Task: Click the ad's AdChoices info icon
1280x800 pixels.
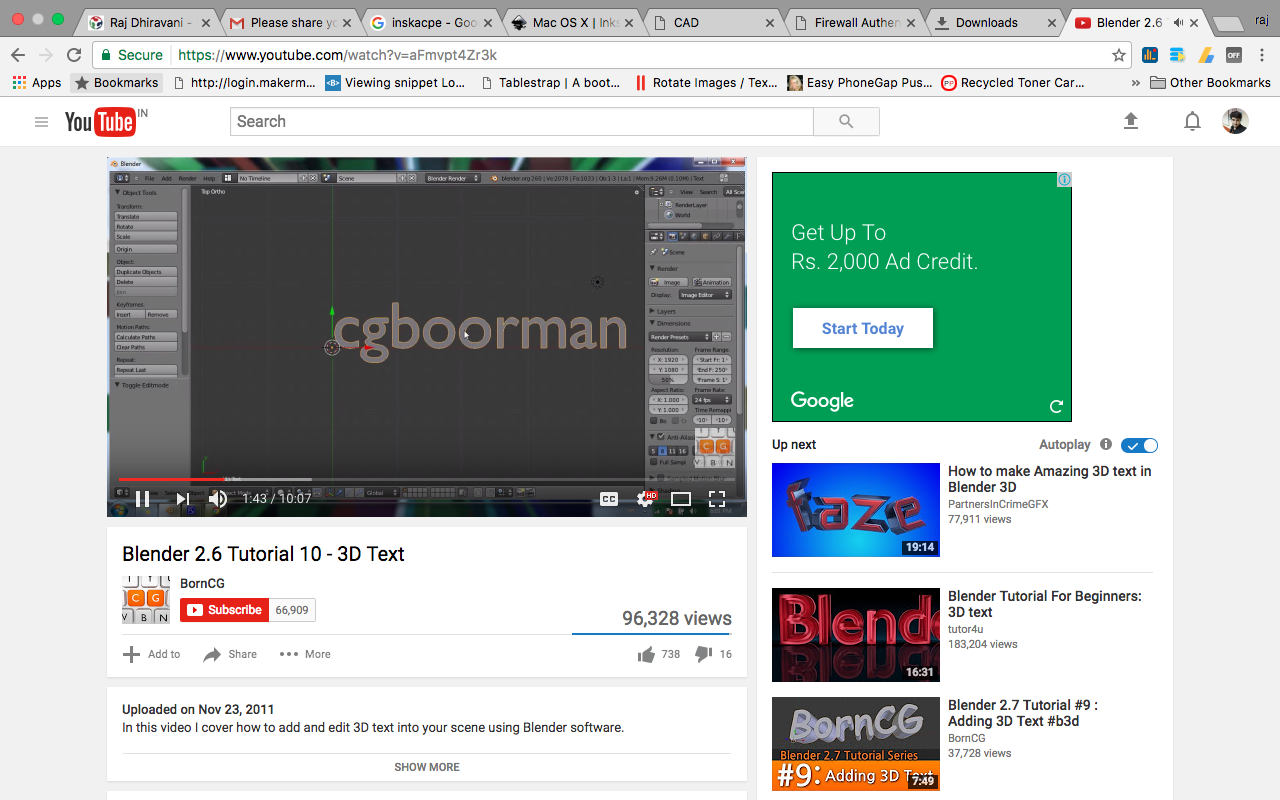Action: pos(1064,180)
